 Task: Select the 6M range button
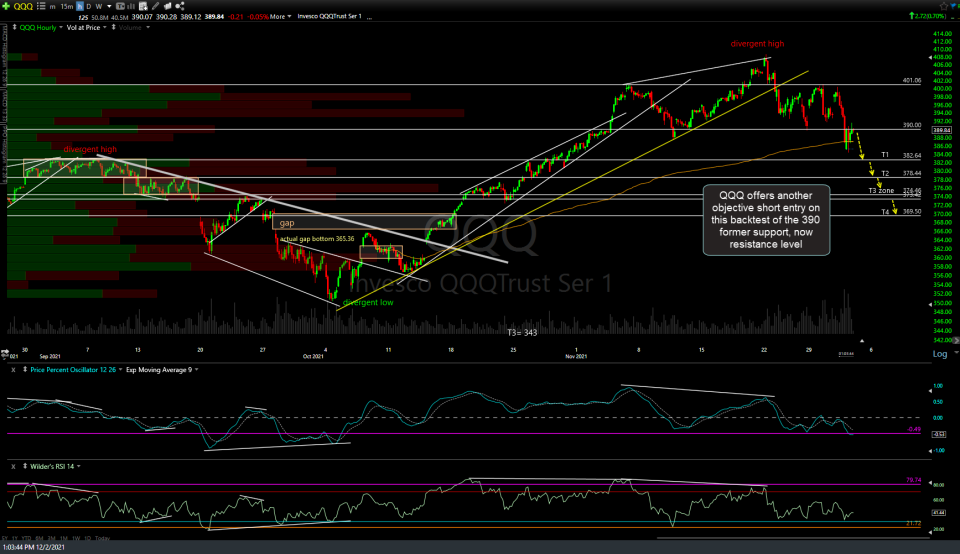[39, 538]
